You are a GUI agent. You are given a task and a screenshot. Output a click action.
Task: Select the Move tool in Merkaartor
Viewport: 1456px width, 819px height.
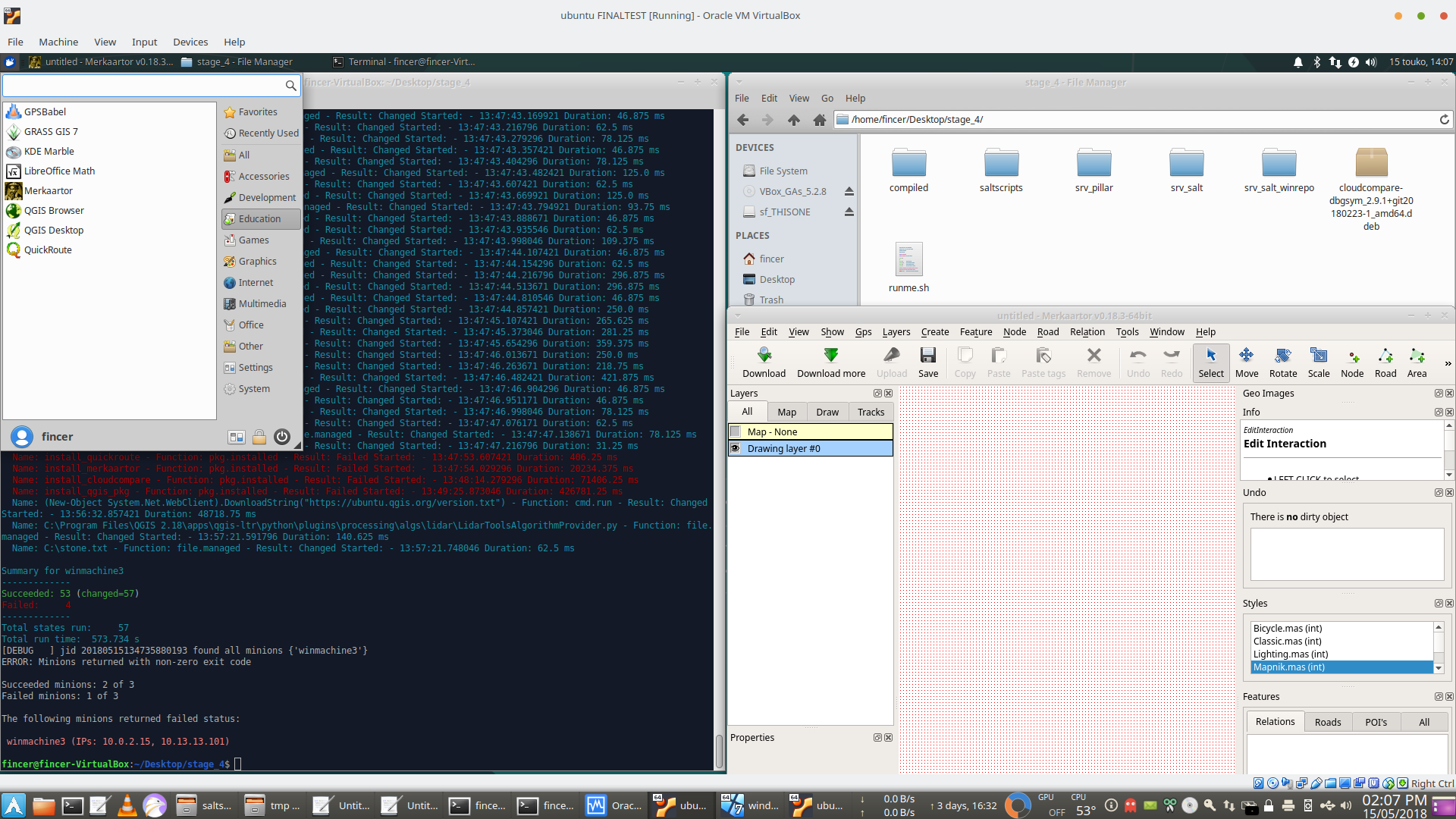tap(1246, 362)
